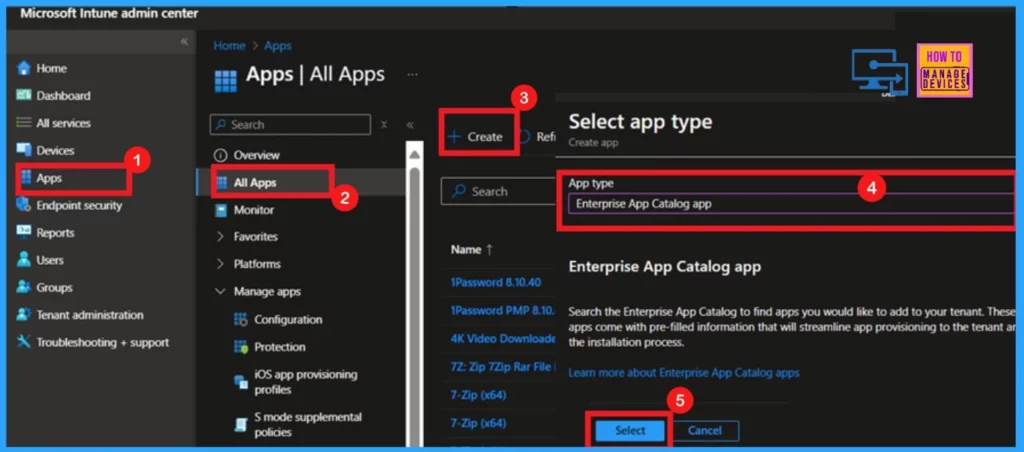The width and height of the screenshot is (1024, 452).
Task: Click Home in the breadcrumb
Action: [x=229, y=46]
